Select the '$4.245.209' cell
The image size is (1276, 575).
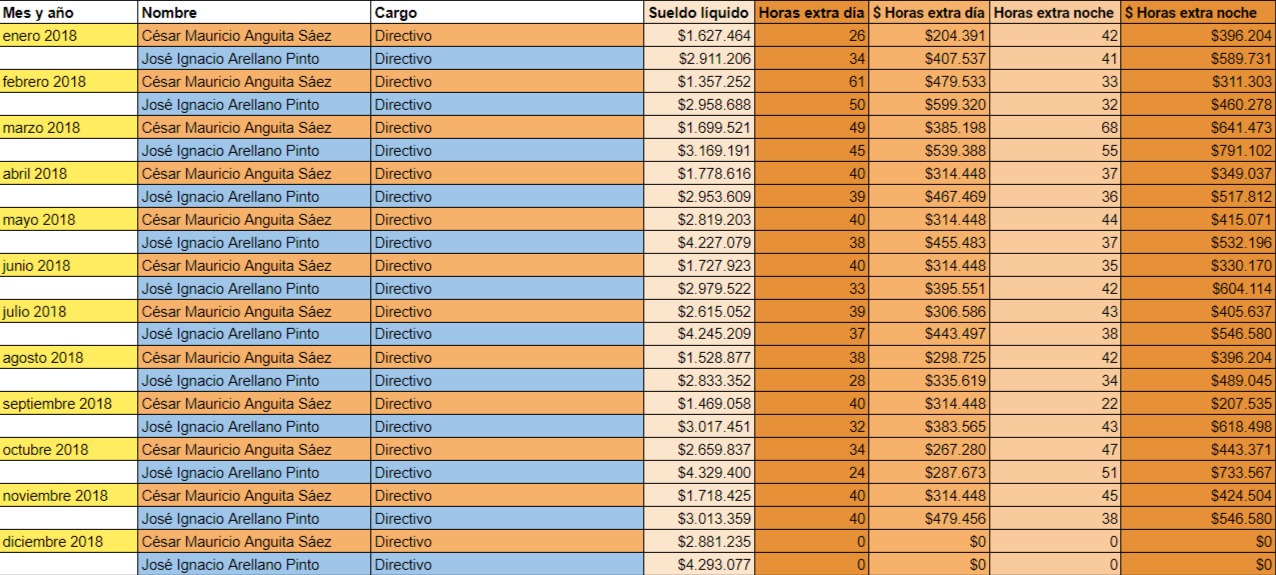point(699,335)
